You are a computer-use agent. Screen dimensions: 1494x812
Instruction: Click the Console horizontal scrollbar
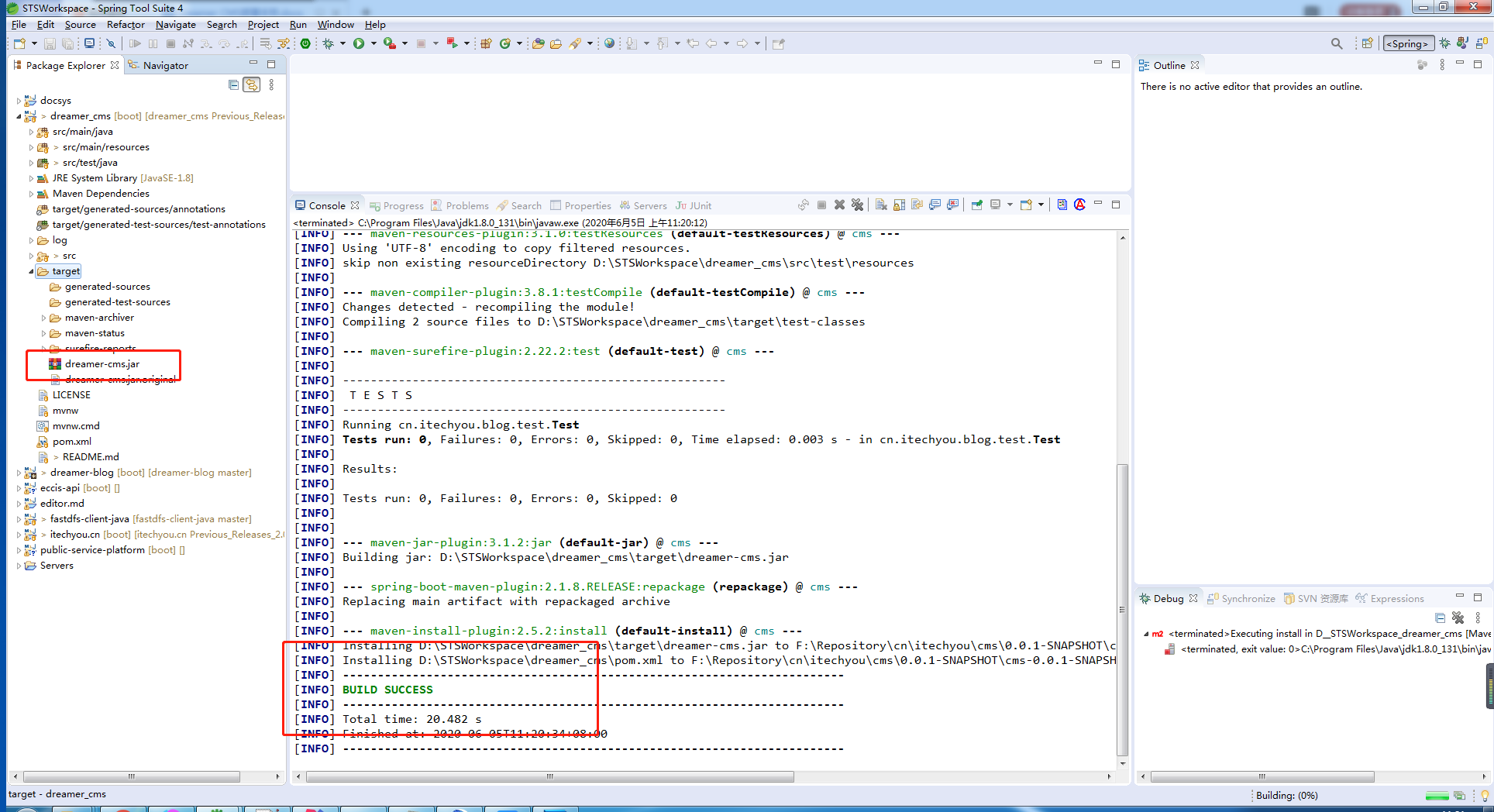550,776
